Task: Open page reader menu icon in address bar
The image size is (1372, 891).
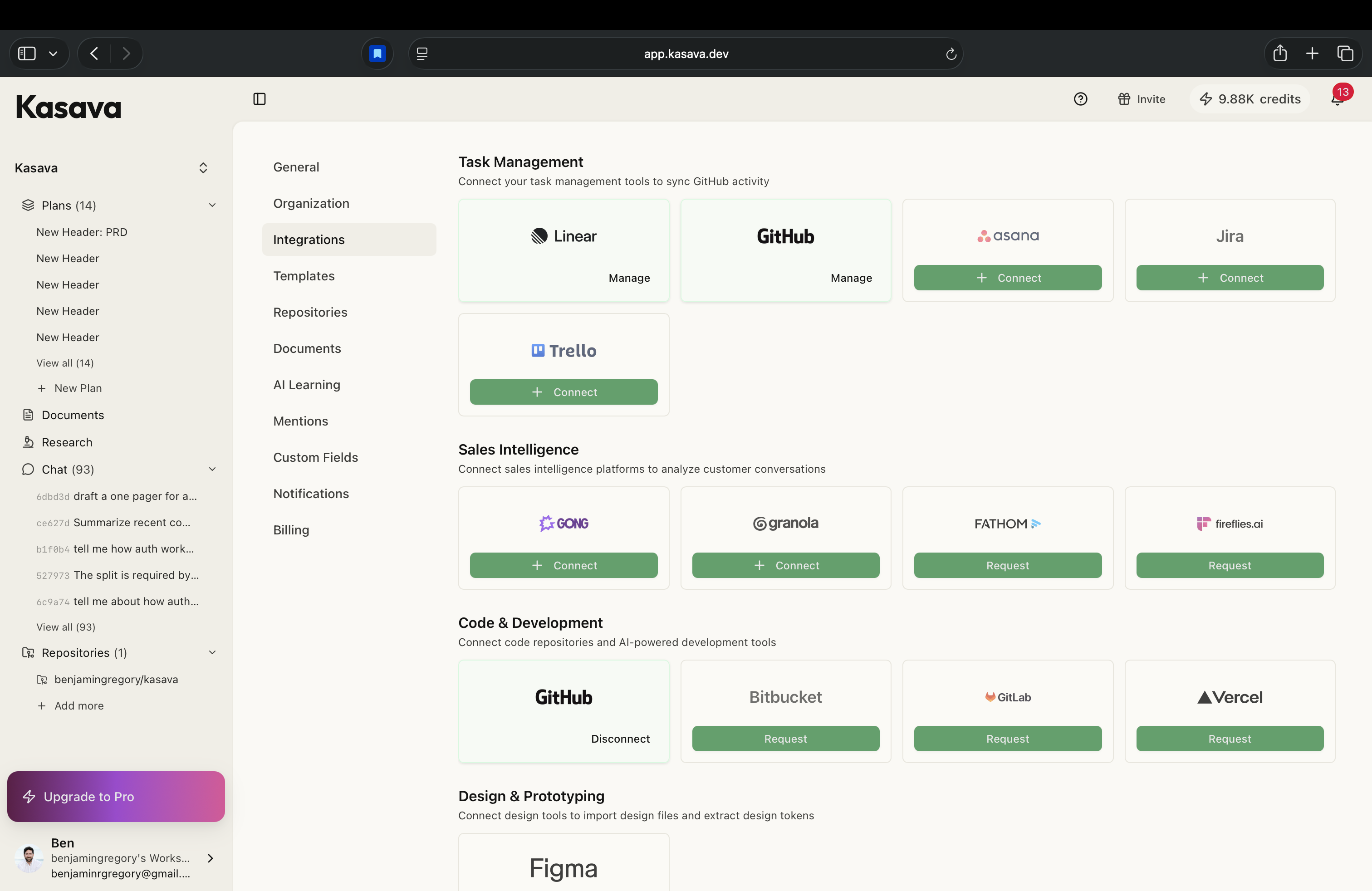Action: 422,54
